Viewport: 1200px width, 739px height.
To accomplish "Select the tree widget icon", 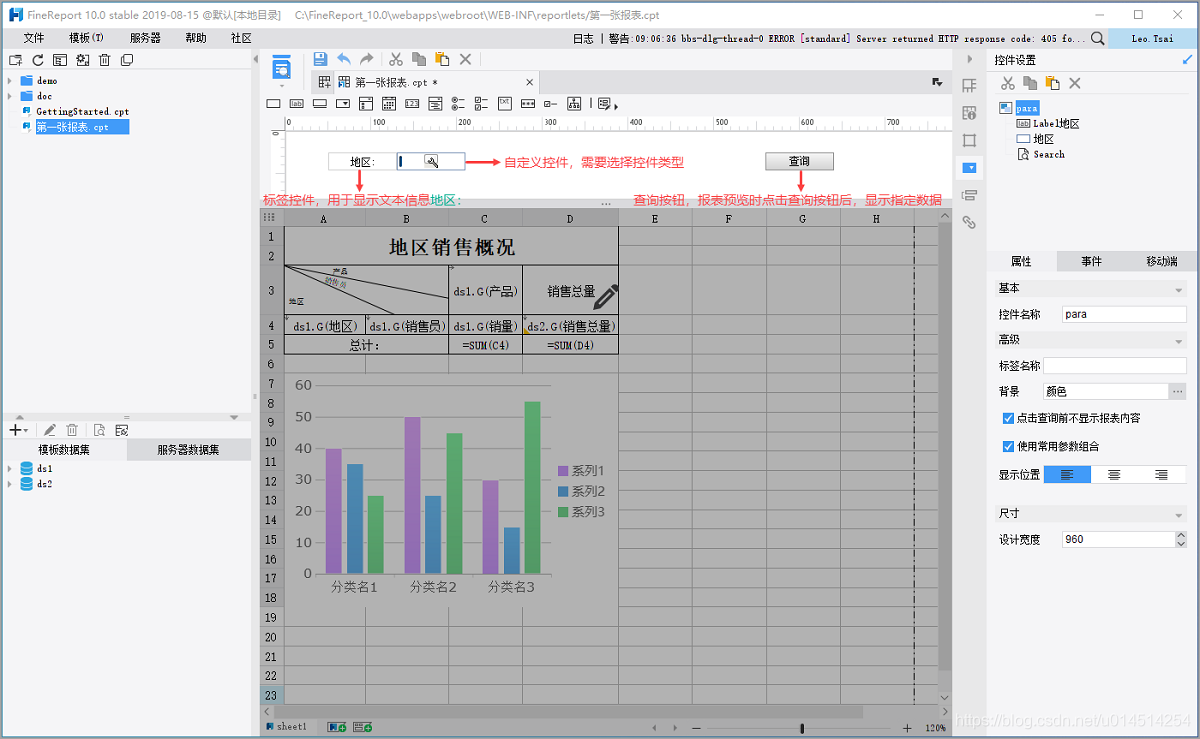I will (574, 103).
